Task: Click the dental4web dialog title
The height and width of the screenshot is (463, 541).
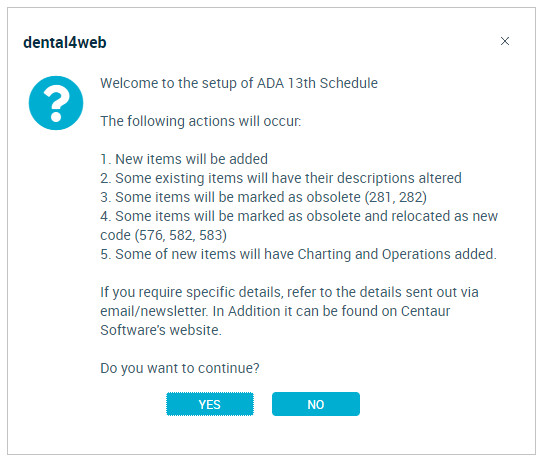Action: (x=65, y=43)
